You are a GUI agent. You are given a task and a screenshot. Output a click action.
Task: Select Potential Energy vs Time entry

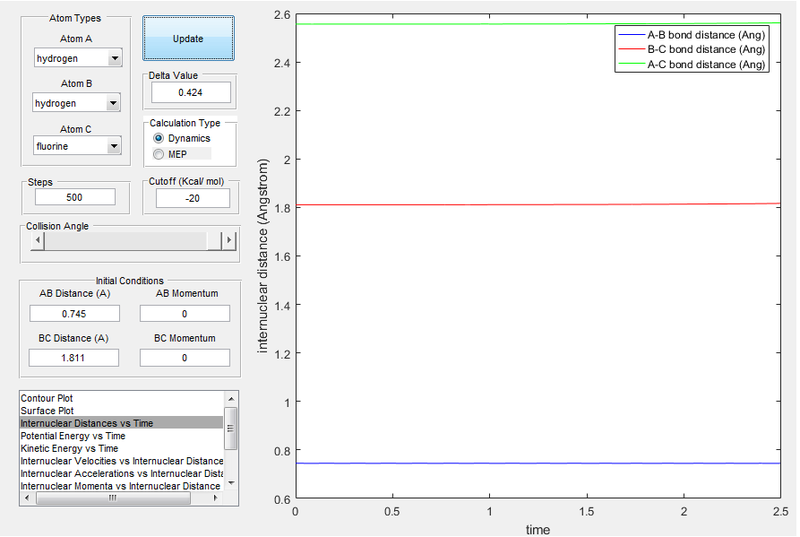click(121, 436)
